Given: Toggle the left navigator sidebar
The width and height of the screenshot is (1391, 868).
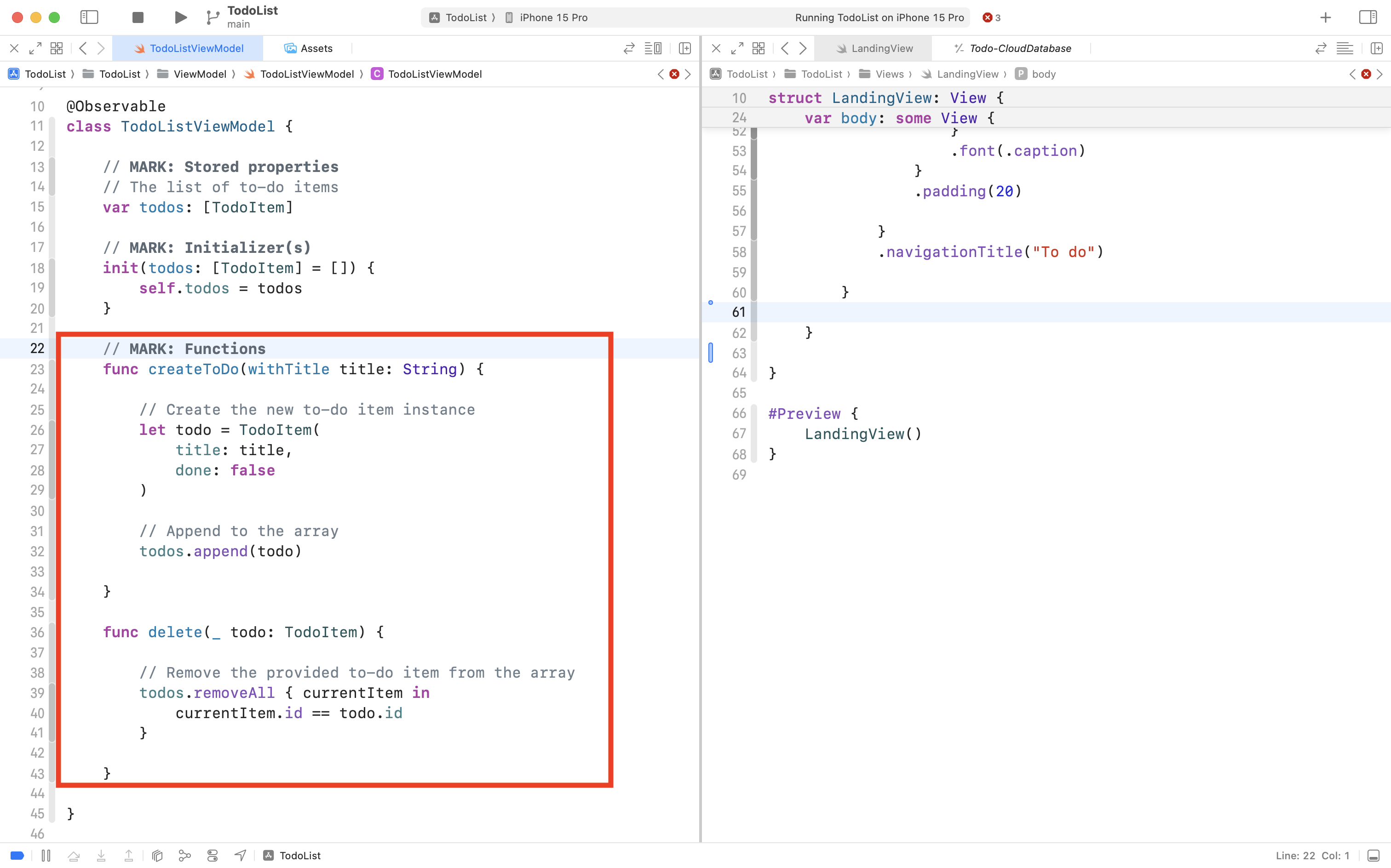Looking at the screenshot, I should (90, 17).
